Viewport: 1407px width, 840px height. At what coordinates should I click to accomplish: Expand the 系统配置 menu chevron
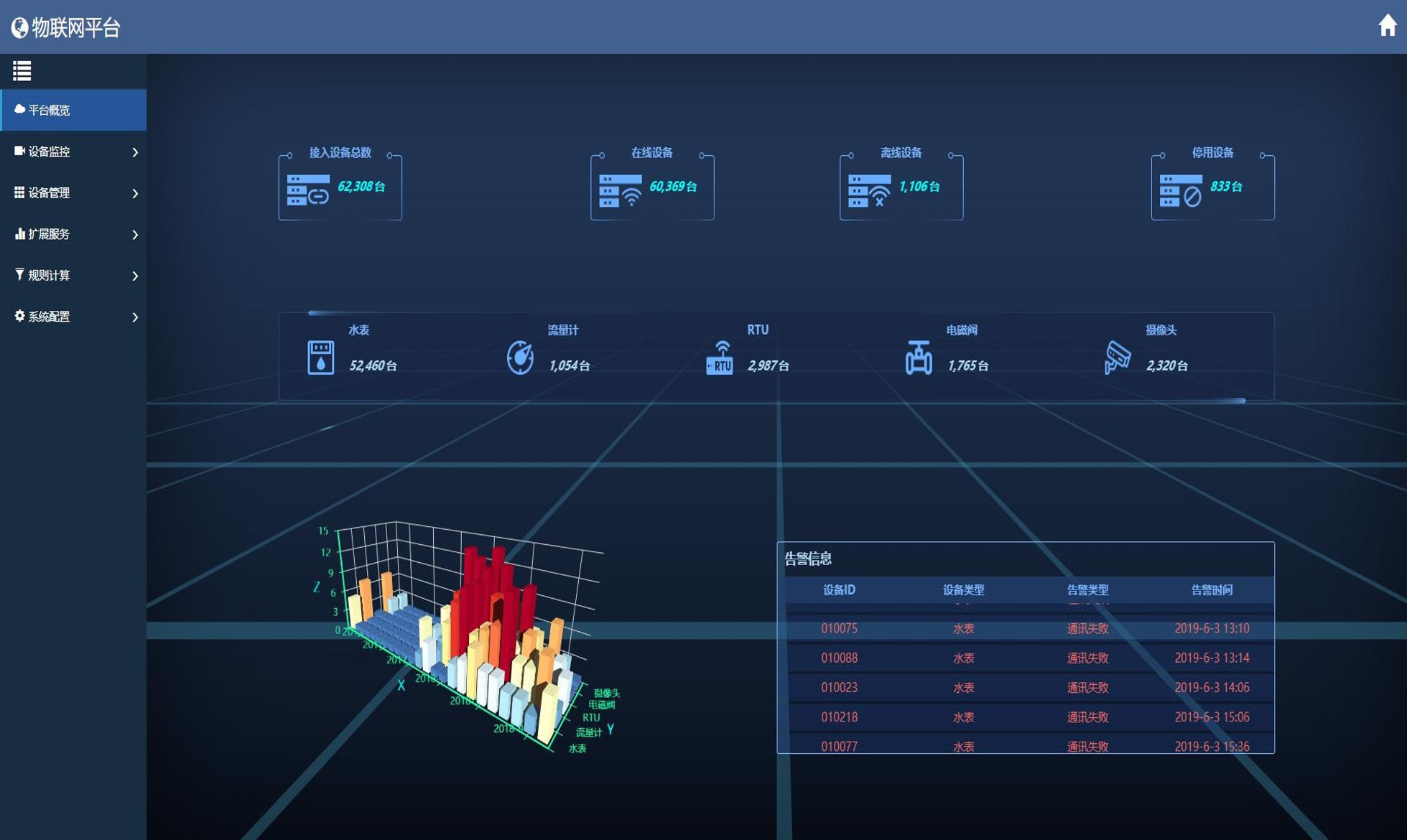pos(135,317)
